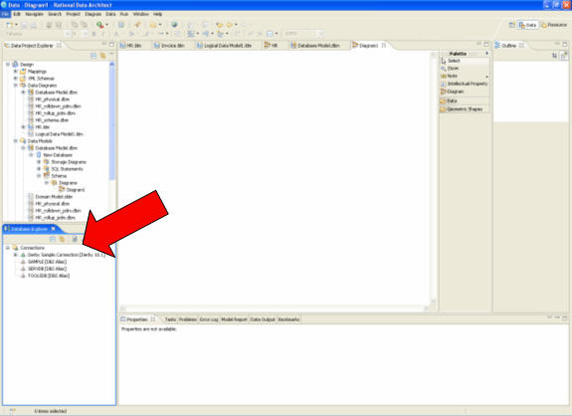Open the File menu

tap(5, 14)
